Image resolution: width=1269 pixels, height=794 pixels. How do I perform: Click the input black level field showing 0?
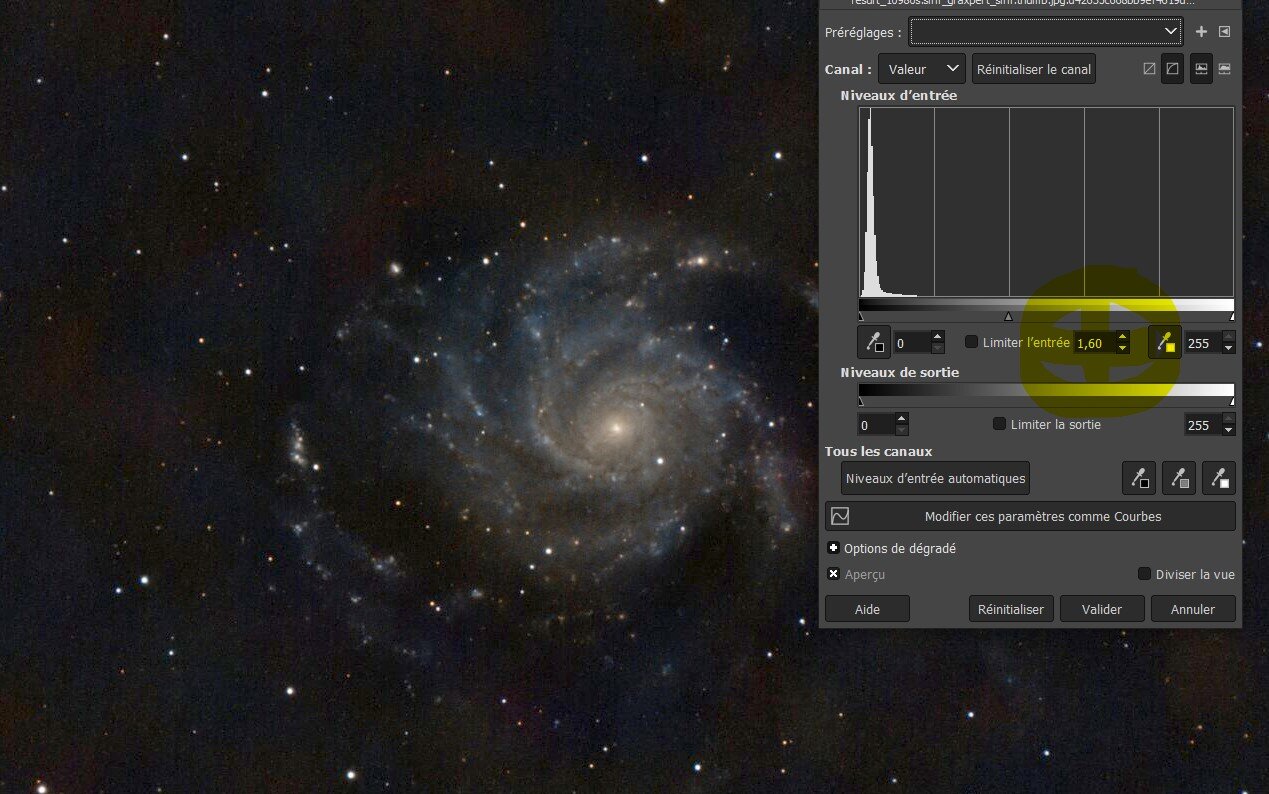click(x=911, y=343)
